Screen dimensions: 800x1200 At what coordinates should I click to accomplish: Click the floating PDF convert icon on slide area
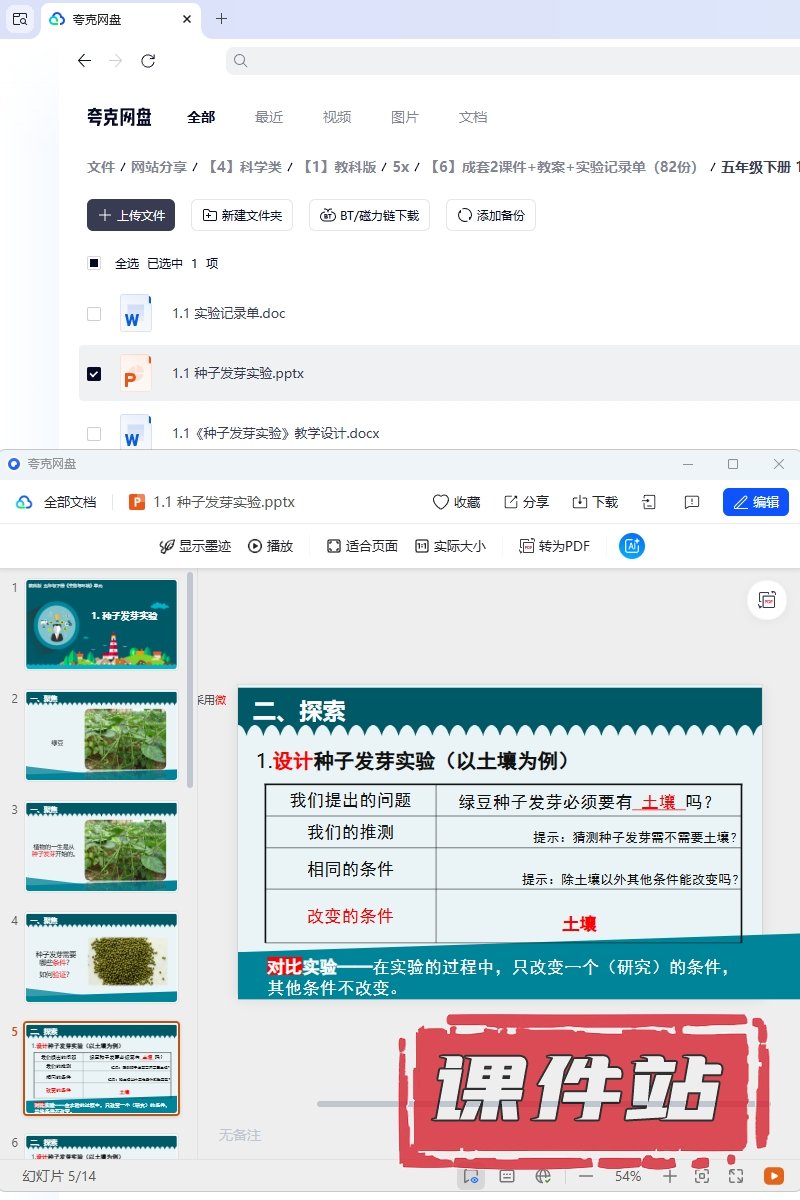tap(767, 599)
